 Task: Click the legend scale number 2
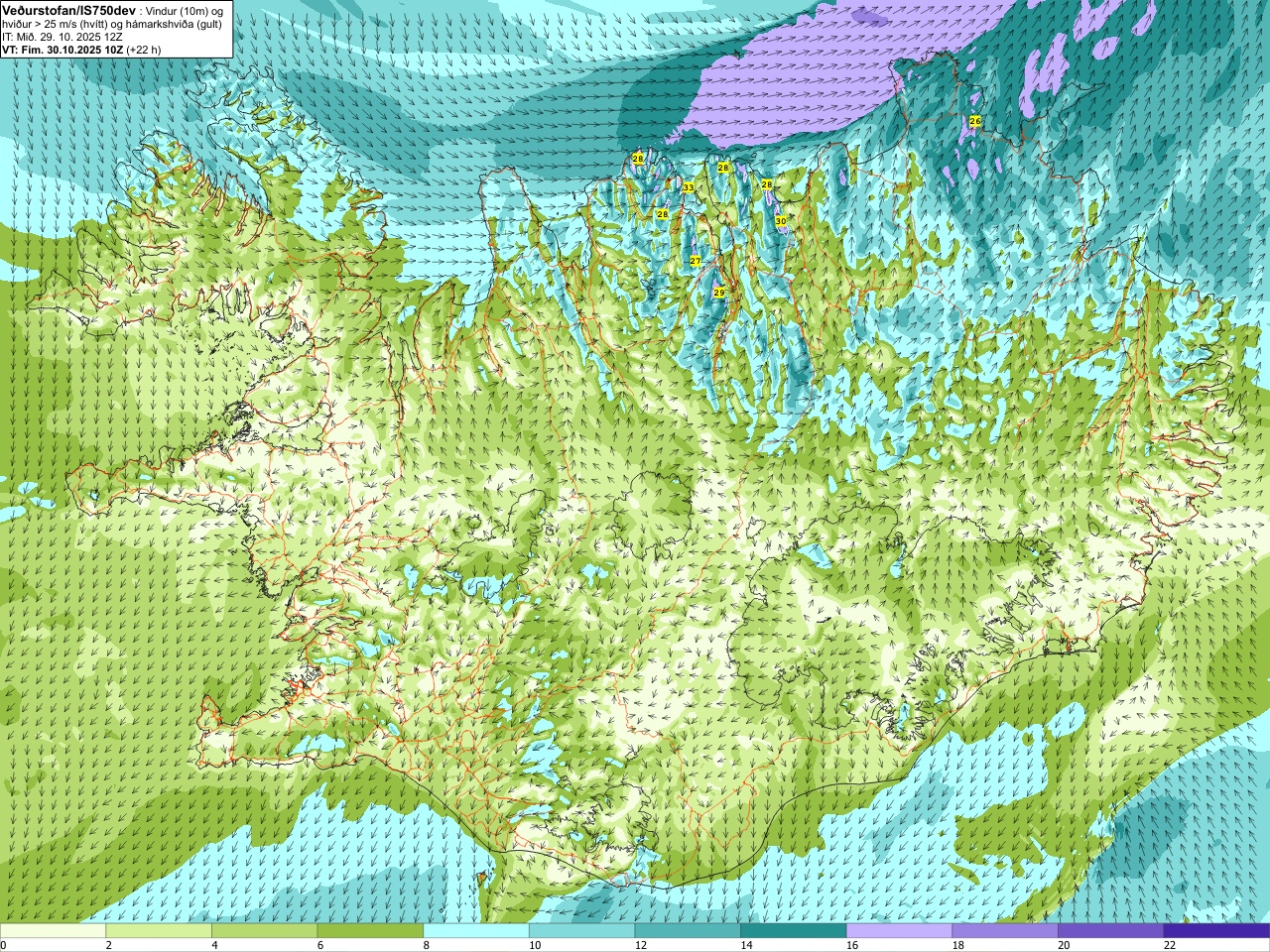(x=108, y=945)
